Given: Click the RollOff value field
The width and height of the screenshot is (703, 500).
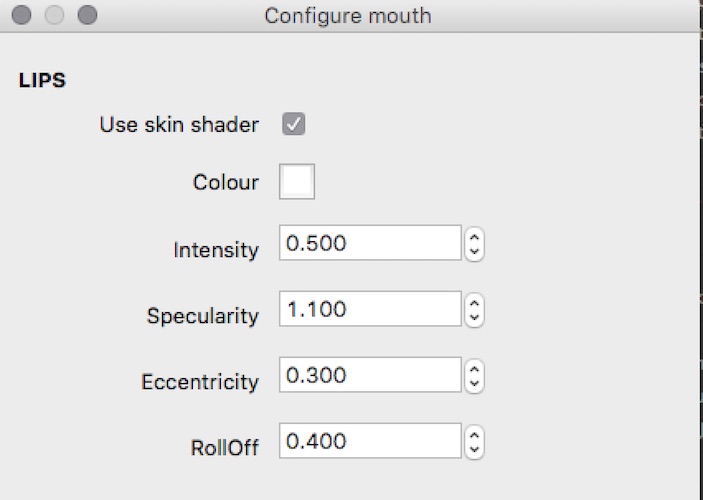Looking at the screenshot, I should (370, 441).
